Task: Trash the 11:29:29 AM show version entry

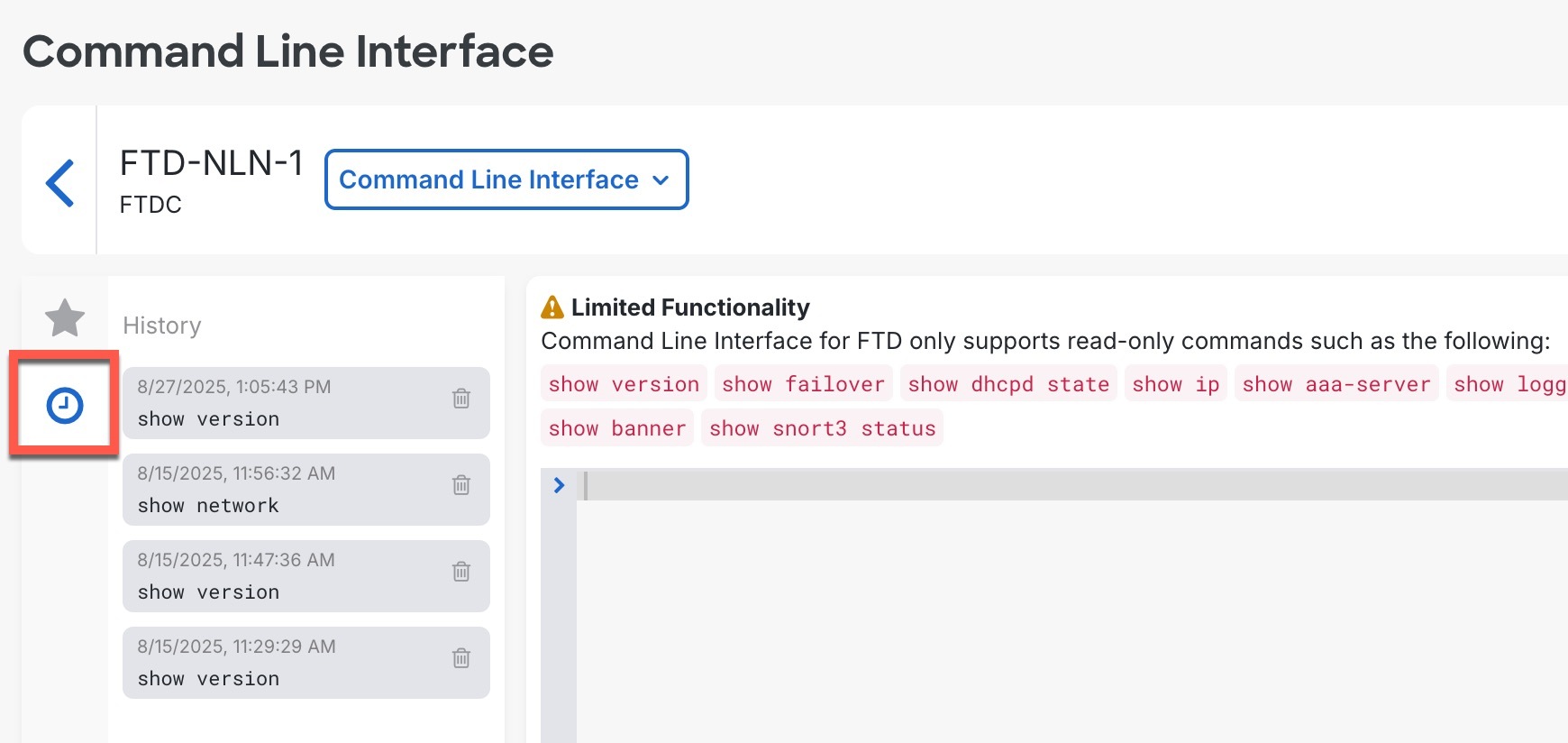Action: click(461, 658)
